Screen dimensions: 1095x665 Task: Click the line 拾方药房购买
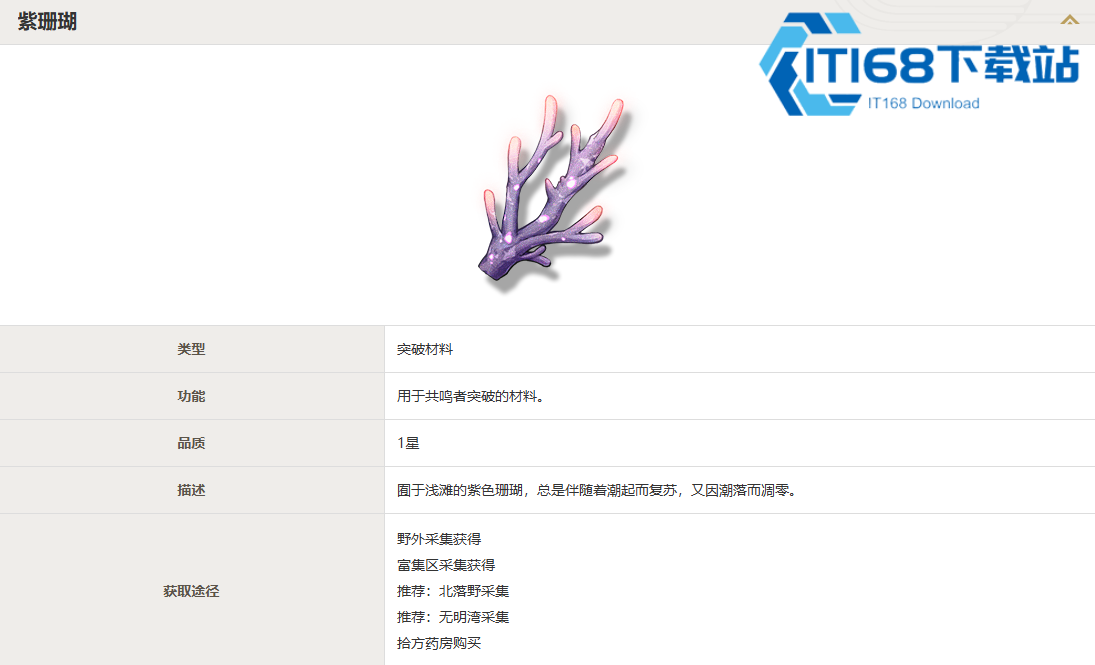(439, 643)
